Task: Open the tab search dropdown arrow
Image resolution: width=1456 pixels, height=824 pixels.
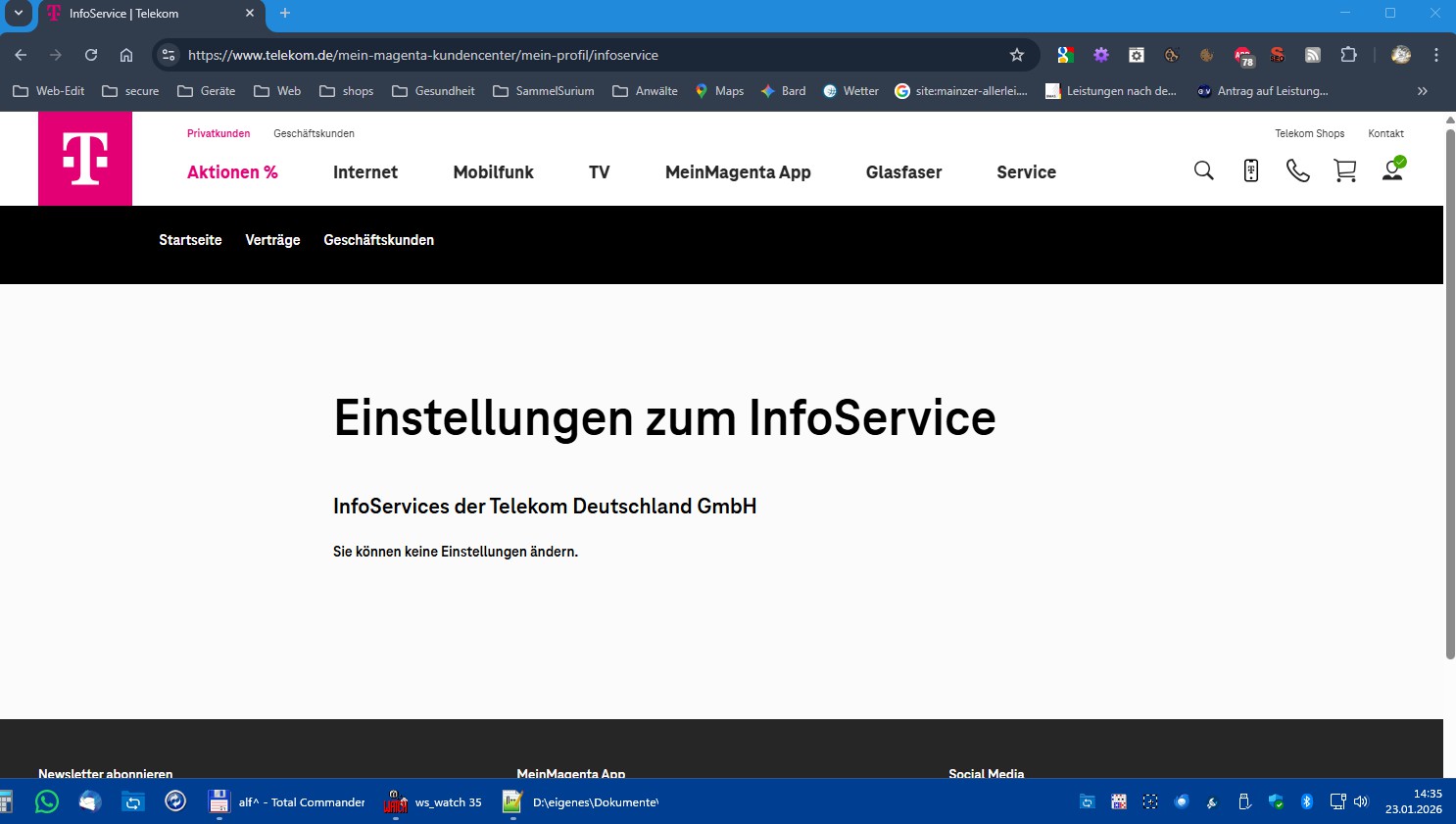Action: click(x=18, y=14)
